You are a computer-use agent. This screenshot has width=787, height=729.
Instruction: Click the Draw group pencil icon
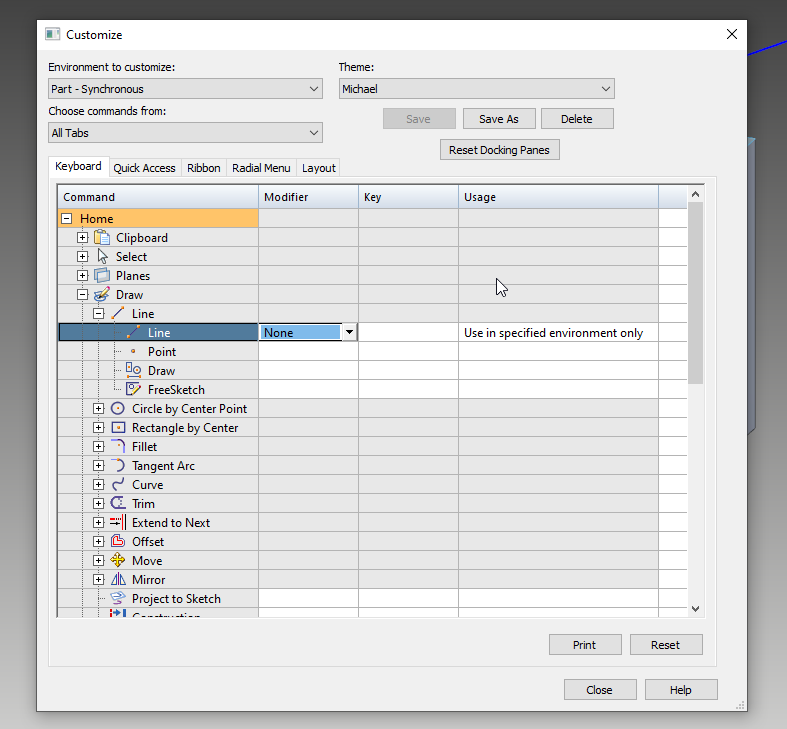[x=102, y=294]
